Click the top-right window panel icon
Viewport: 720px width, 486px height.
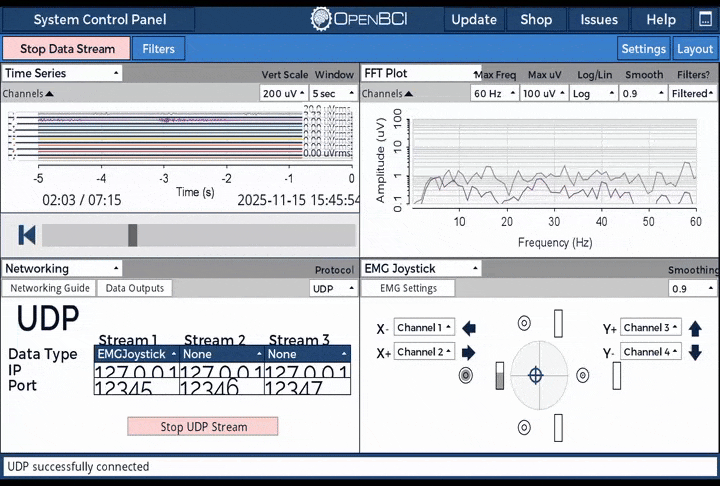(x=705, y=19)
